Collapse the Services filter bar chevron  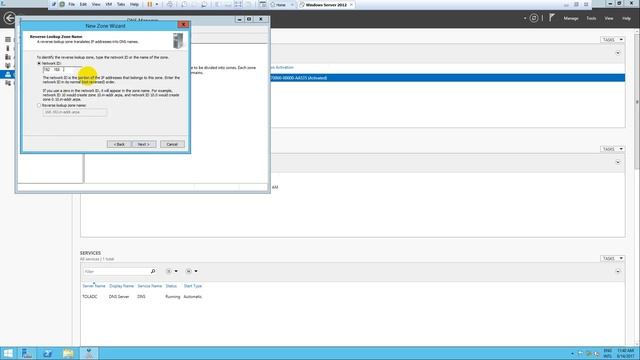618,271
